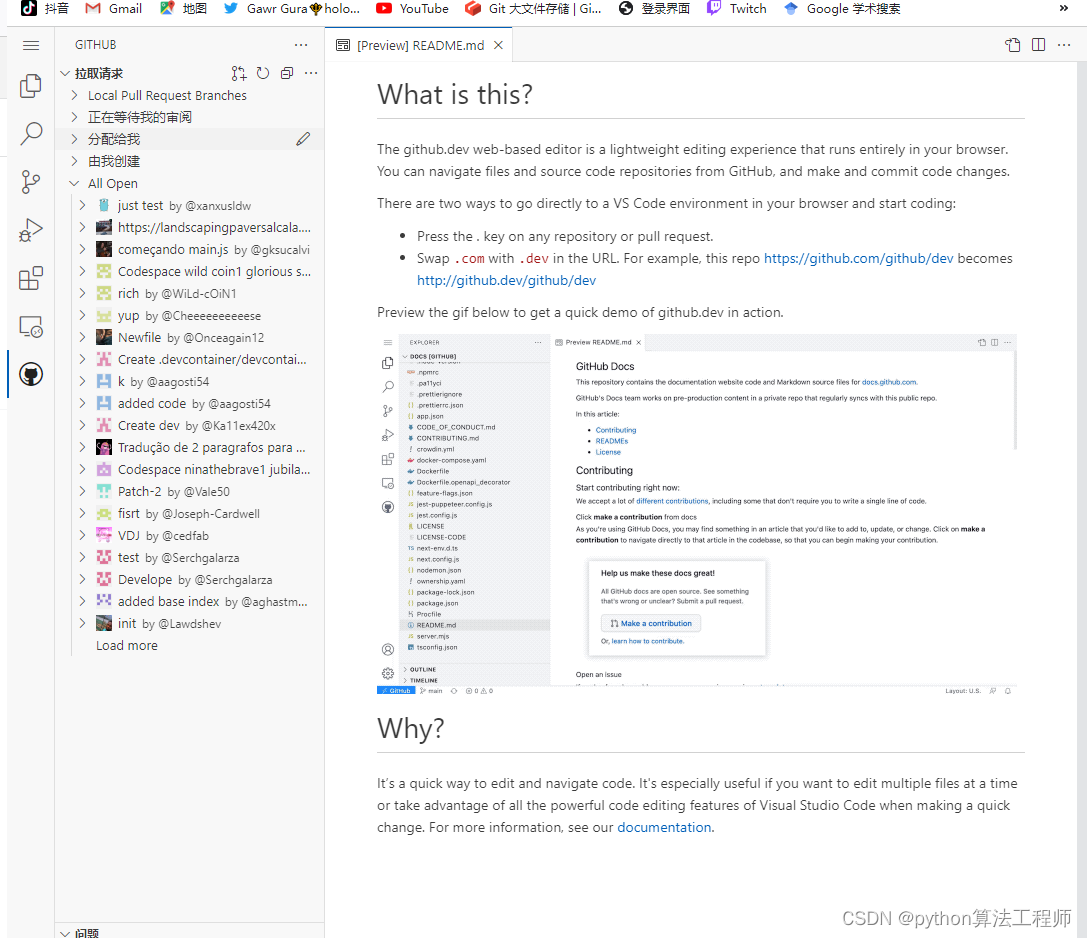Open the Twitch bookmark

coord(736,8)
